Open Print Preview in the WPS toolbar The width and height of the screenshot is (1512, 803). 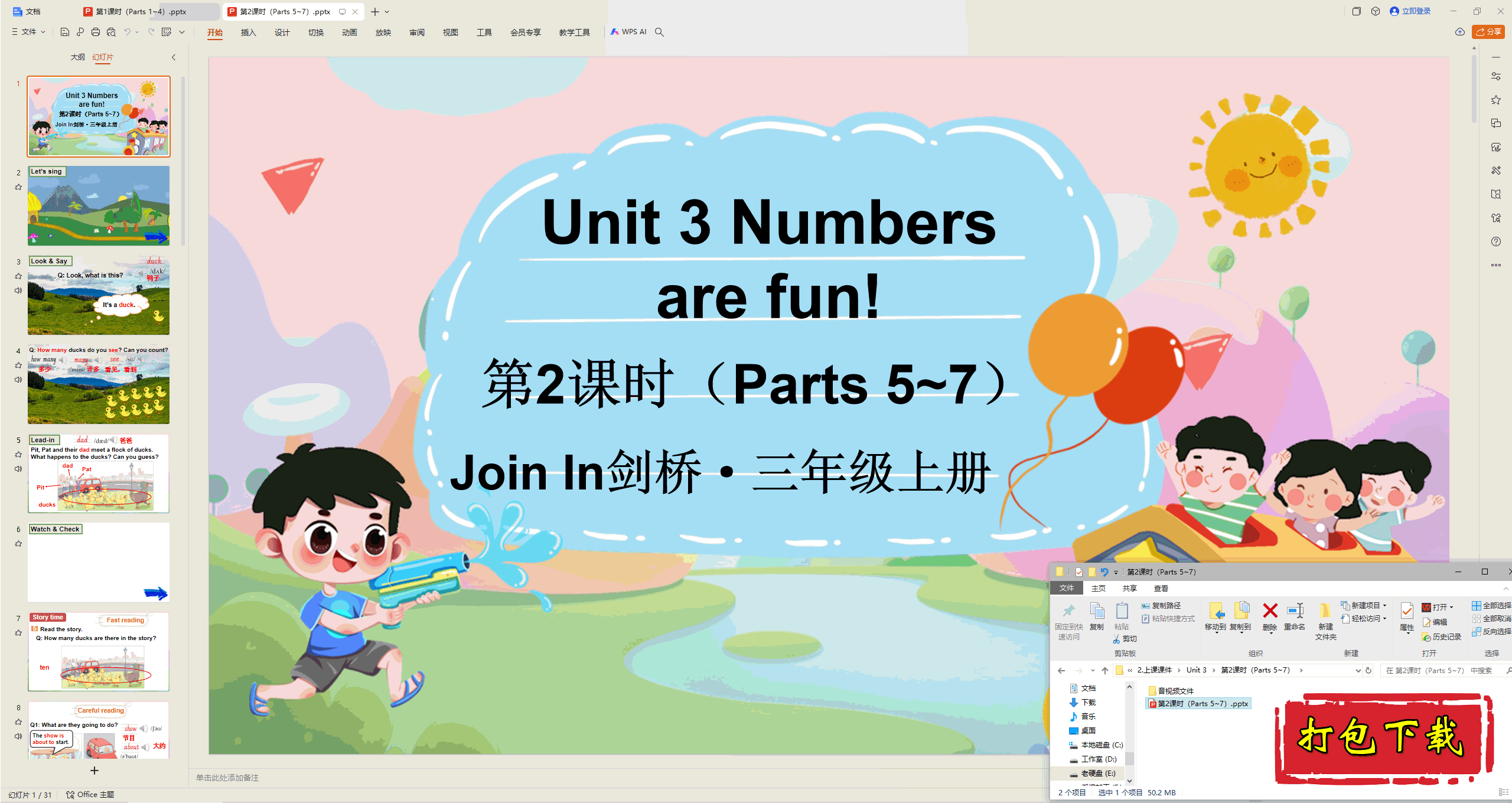111,32
